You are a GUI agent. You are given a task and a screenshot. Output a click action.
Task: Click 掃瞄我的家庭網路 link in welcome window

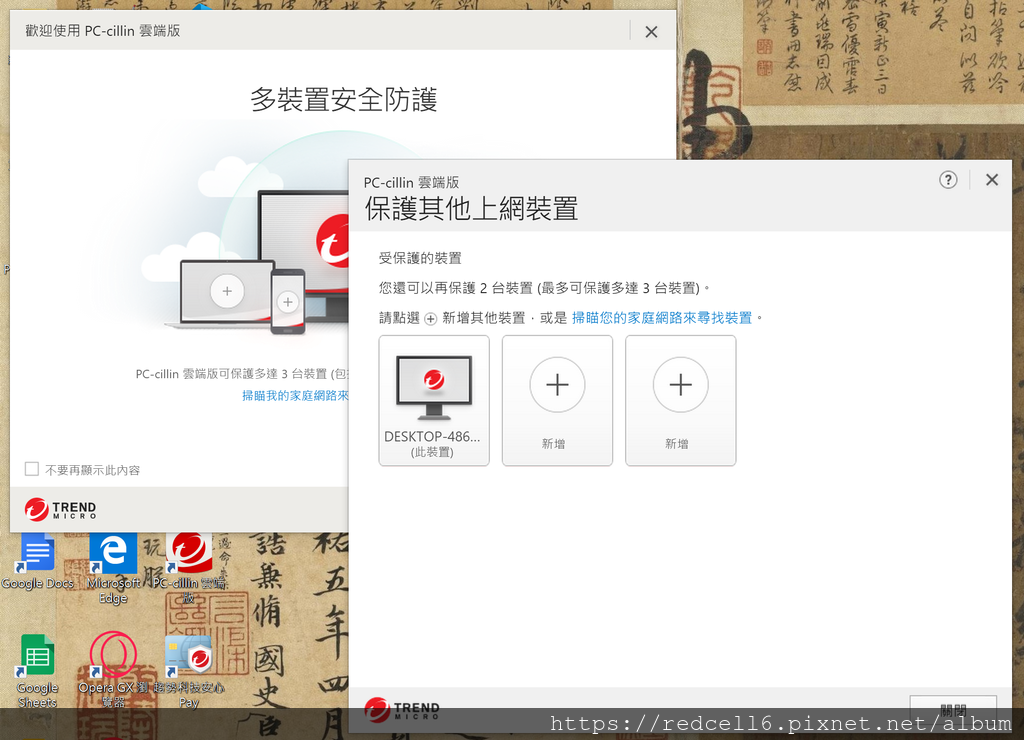pos(295,395)
